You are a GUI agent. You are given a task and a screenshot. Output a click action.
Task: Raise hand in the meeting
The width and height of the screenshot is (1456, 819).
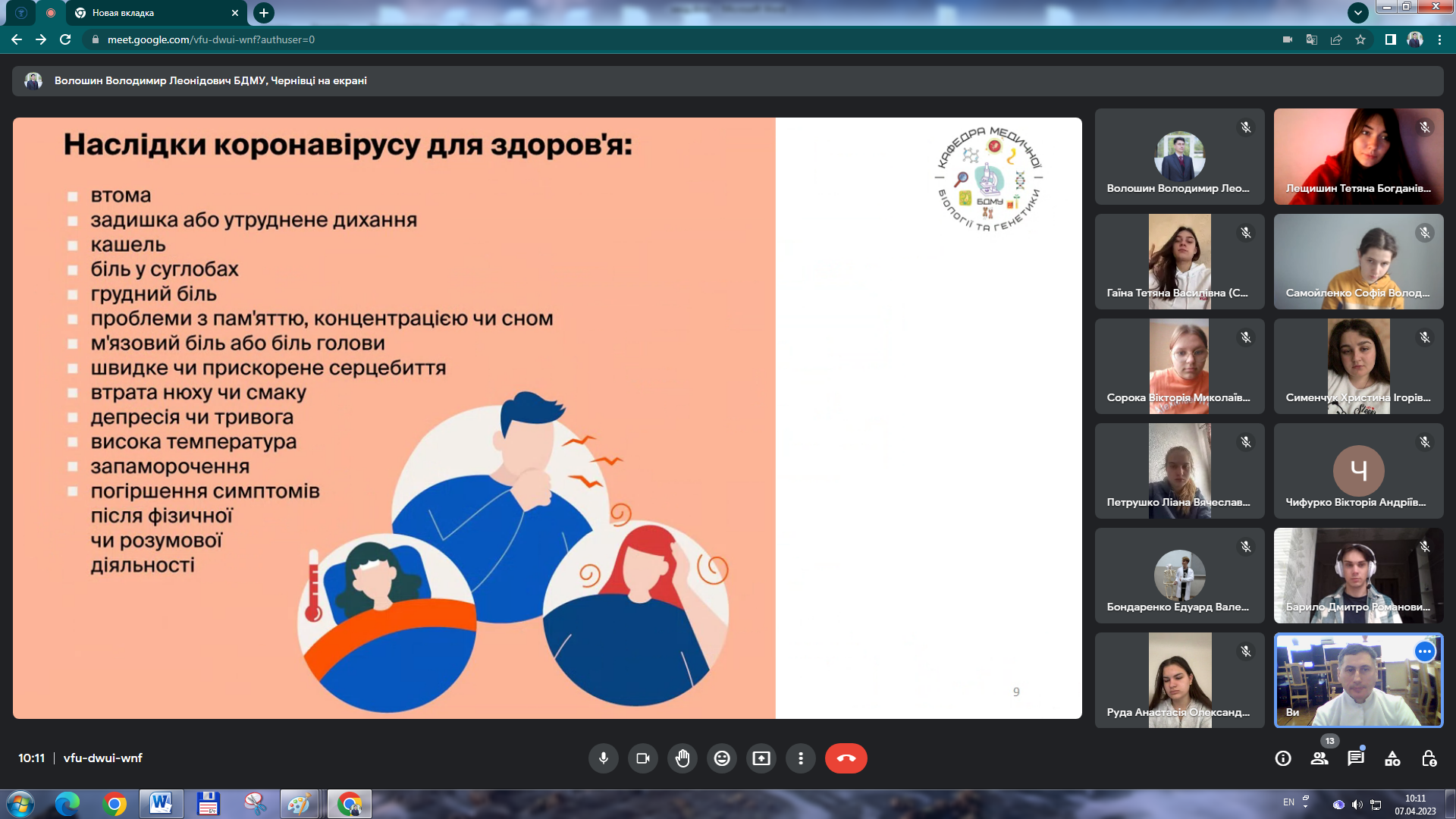point(682,758)
